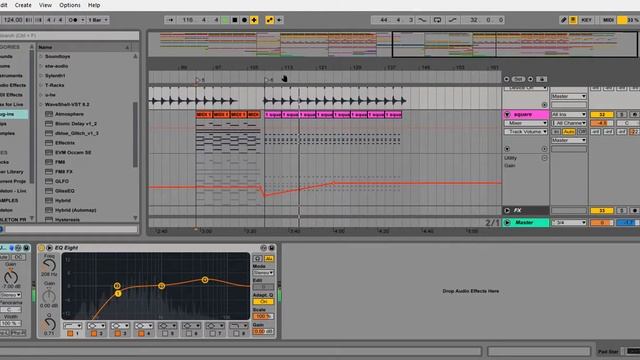Open the Mixer device chooser dropdown
Image resolution: width=640 pixels, height=360 pixels.
click(x=526, y=123)
